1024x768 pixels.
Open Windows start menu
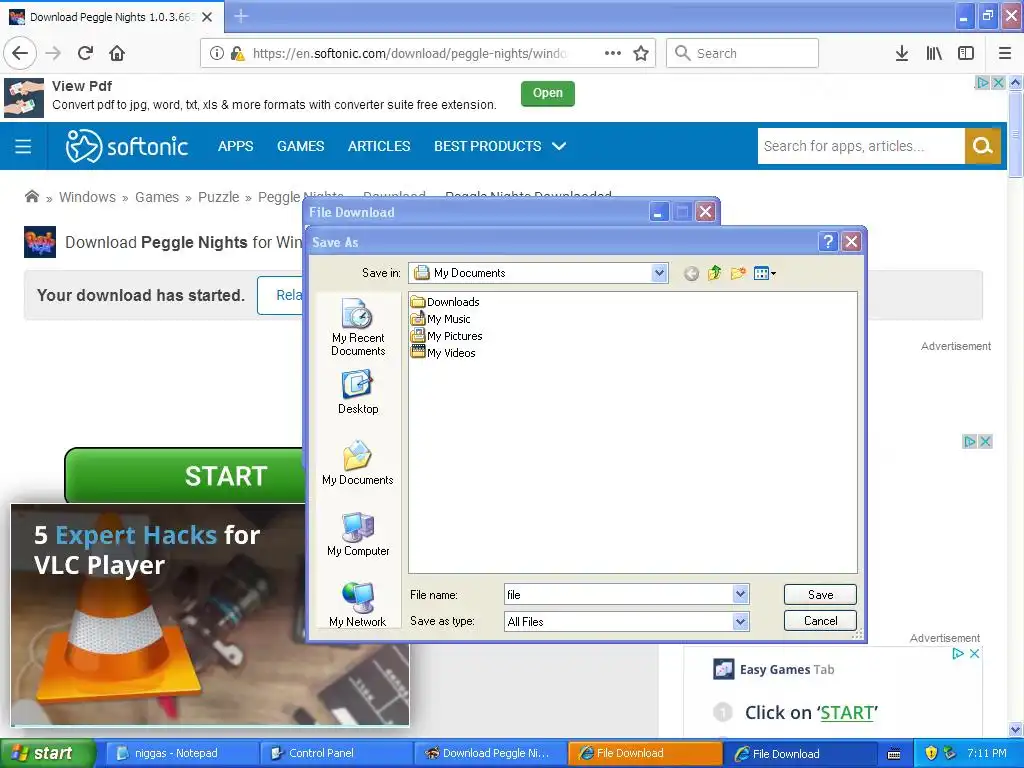click(x=48, y=753)
